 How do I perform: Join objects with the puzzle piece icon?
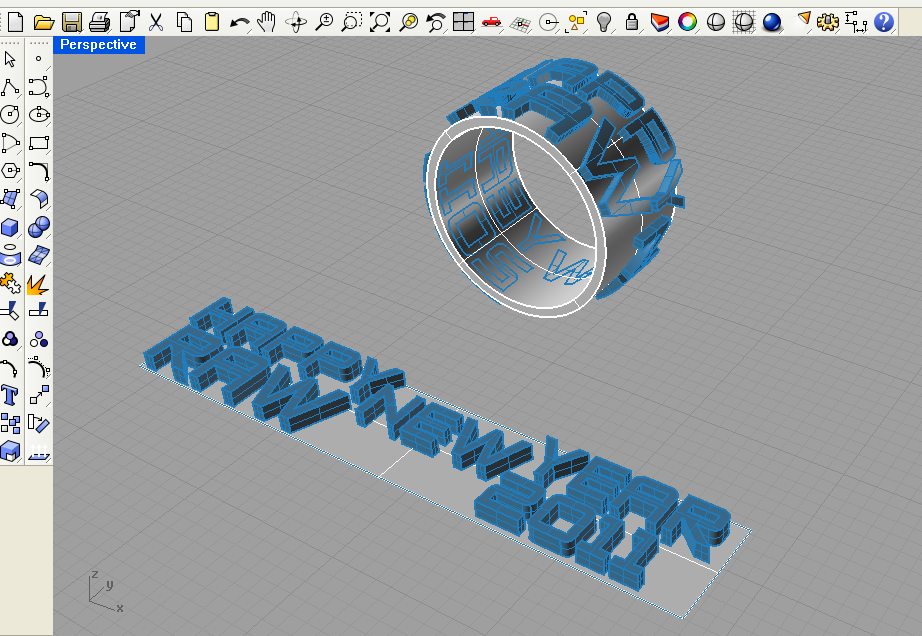coord(10,283)
